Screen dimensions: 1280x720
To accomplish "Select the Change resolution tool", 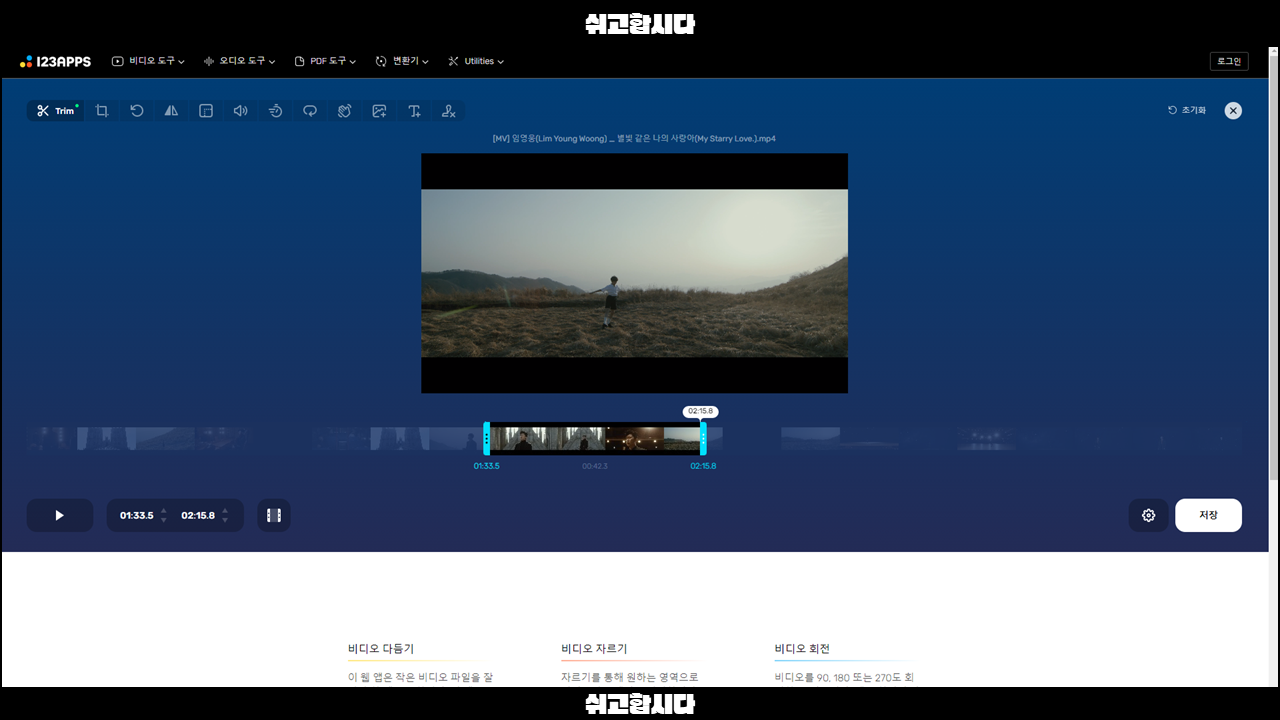I will tap(206, 111).
